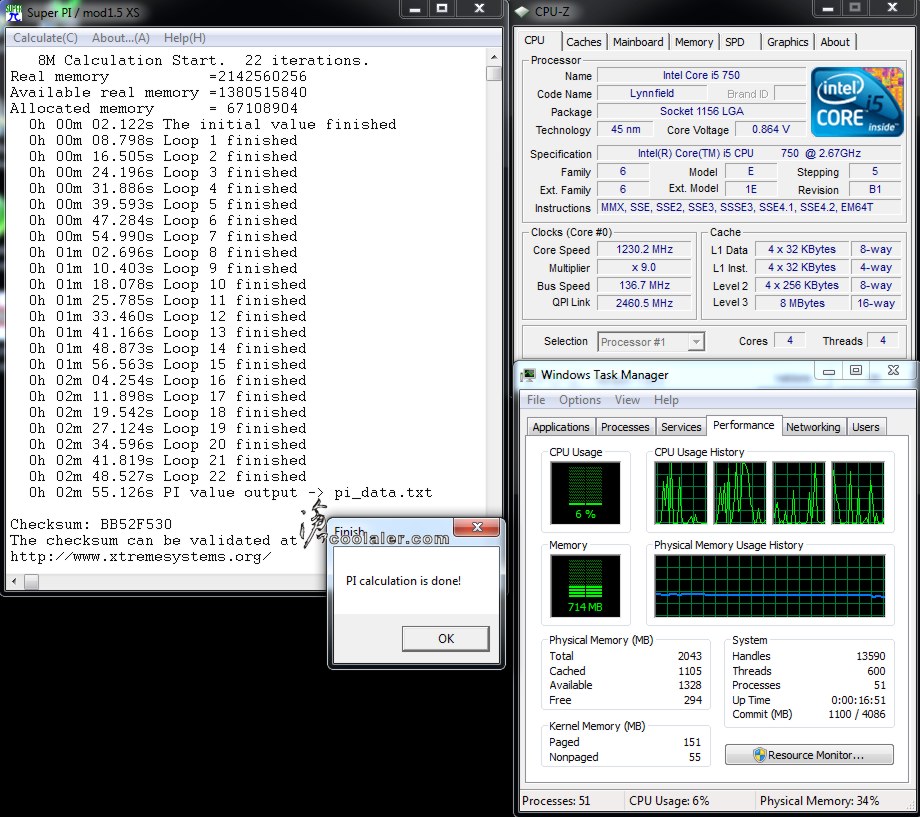Click the scroll up arrow in Super PI output

pos(494,58)
